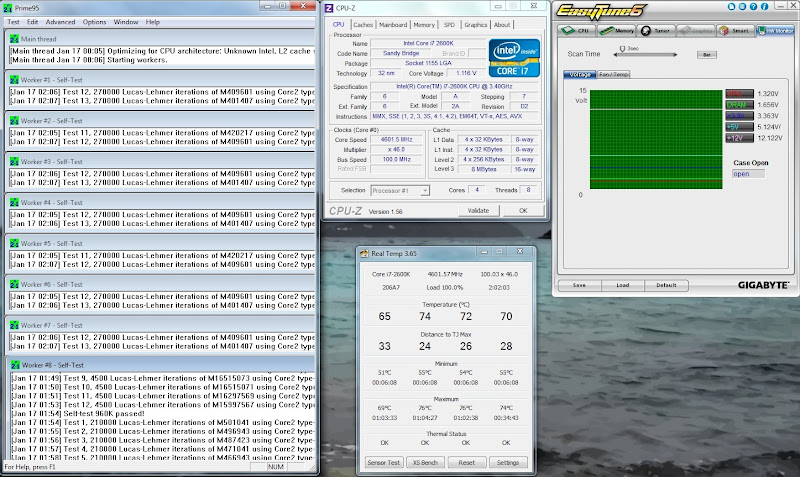Viewport: 800px width, 477px height.
Task: Click the Core Voltage 1.116 V value
Action: click(466, 73)
